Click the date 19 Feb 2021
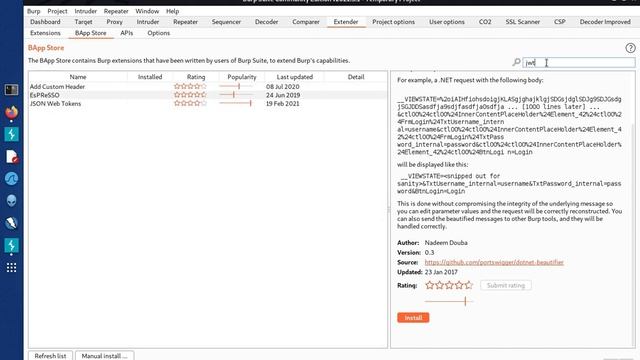 tap(282, 104)
